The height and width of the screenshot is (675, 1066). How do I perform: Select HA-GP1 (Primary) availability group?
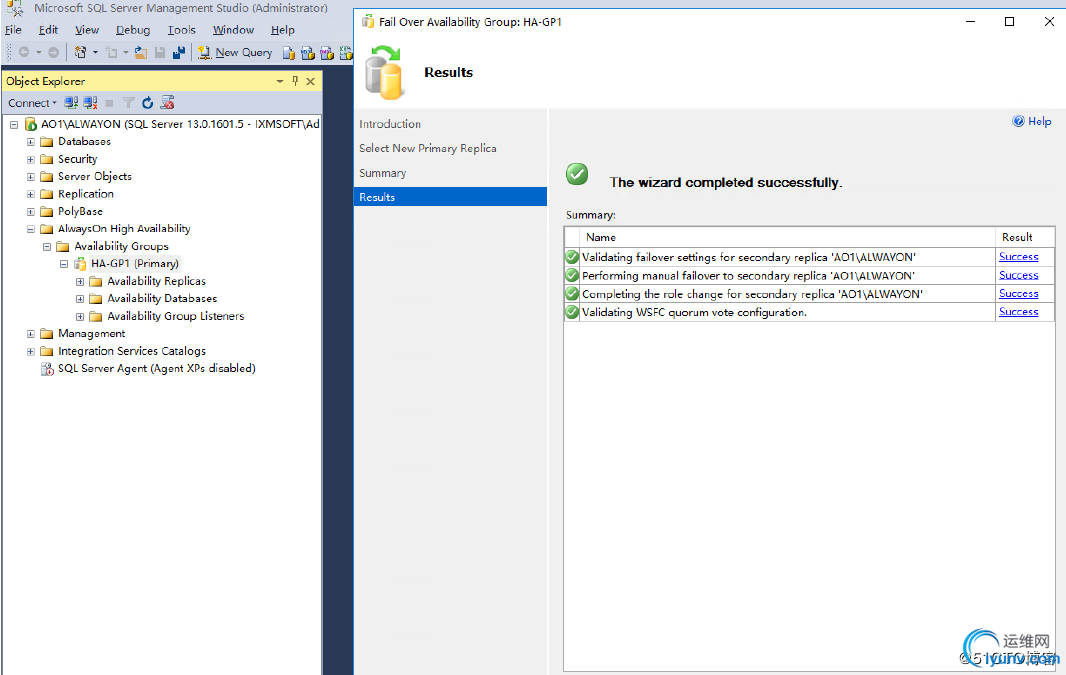(x=135, y=264)
